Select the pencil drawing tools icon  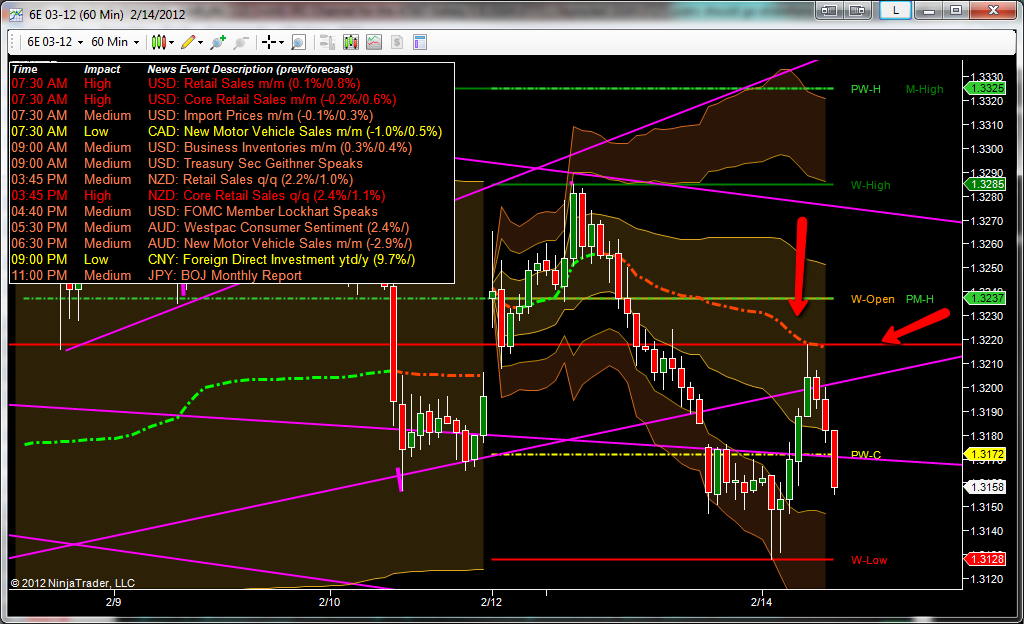pos(188,42)
